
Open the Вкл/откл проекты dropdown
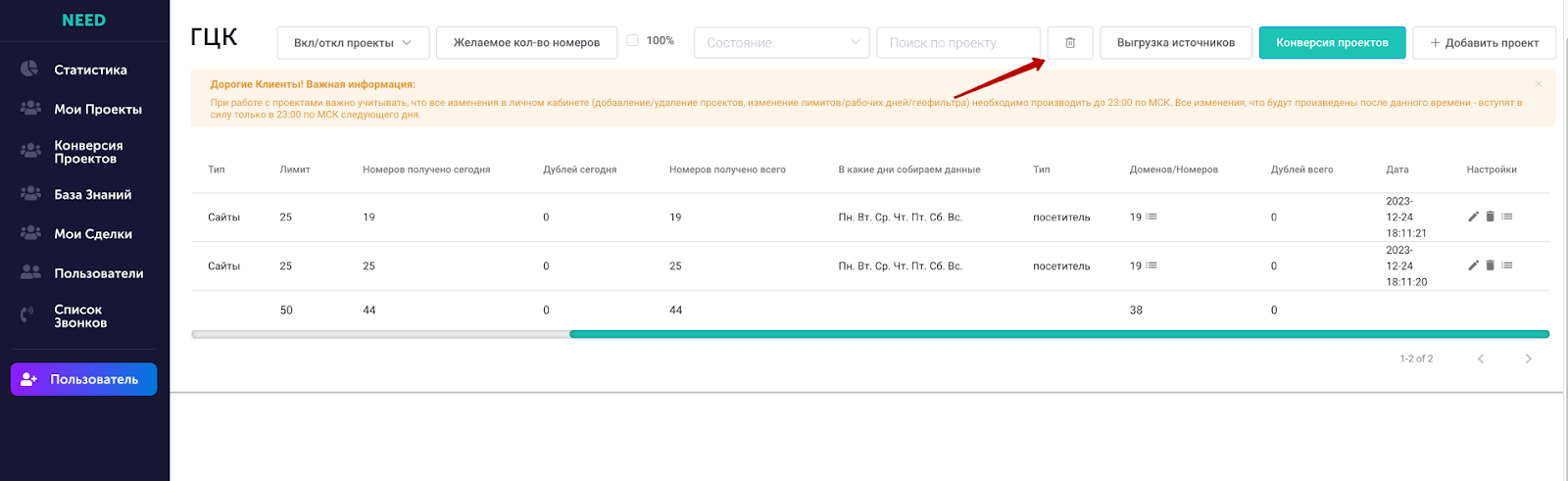point(353,43)
